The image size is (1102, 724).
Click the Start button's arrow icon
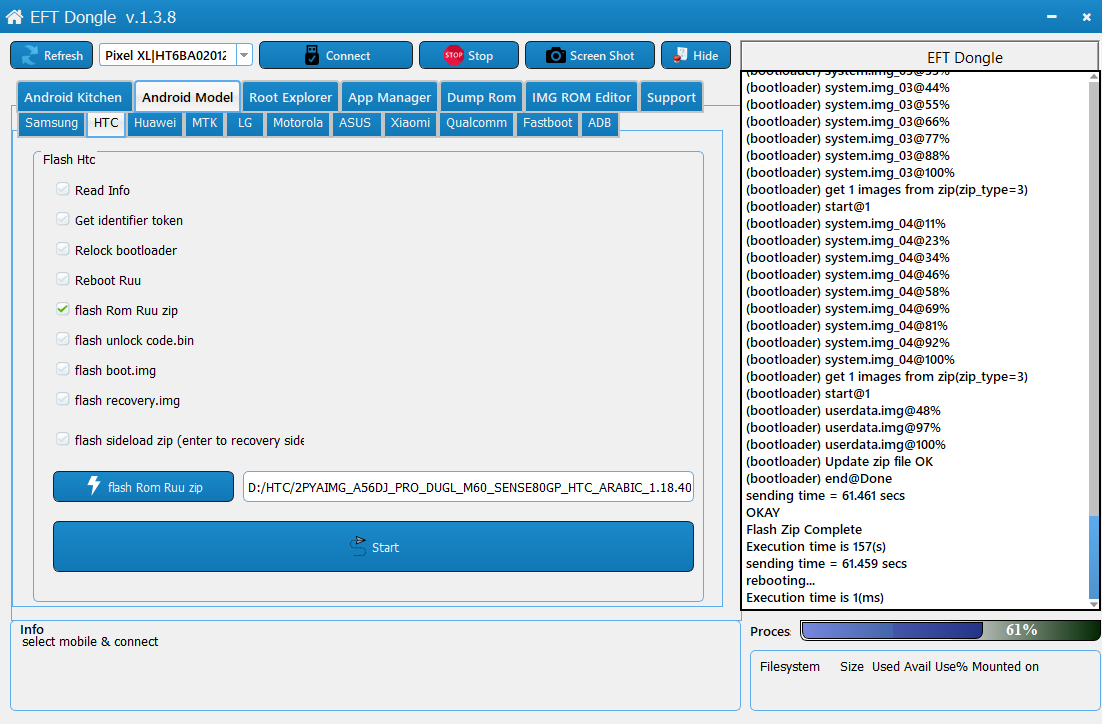pos(358,546)
